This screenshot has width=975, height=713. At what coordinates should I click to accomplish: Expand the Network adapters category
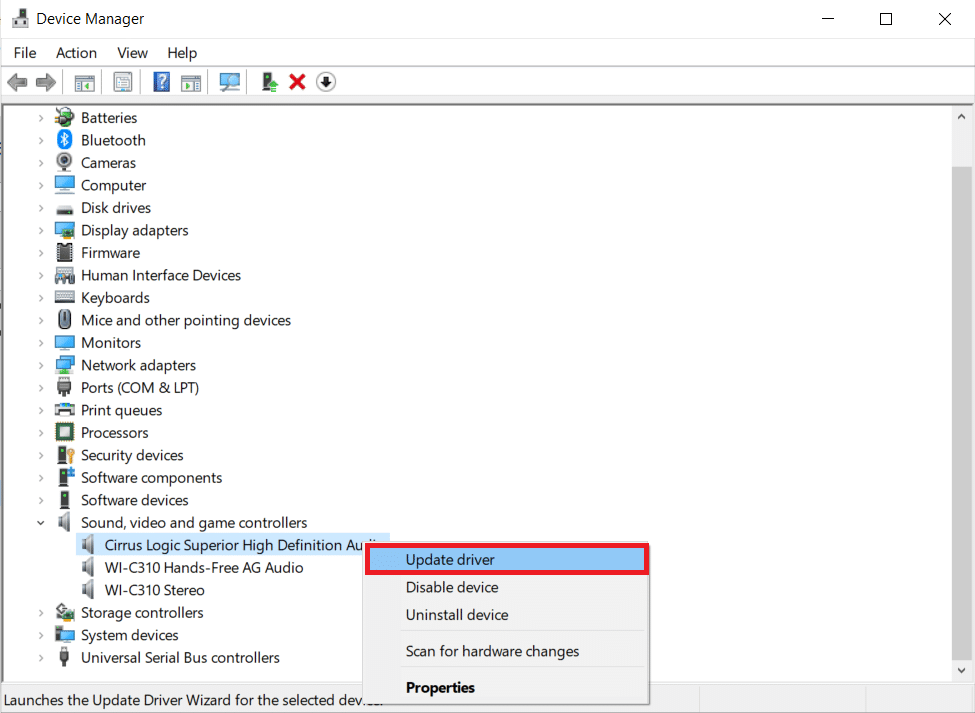[x=41, y=366]
